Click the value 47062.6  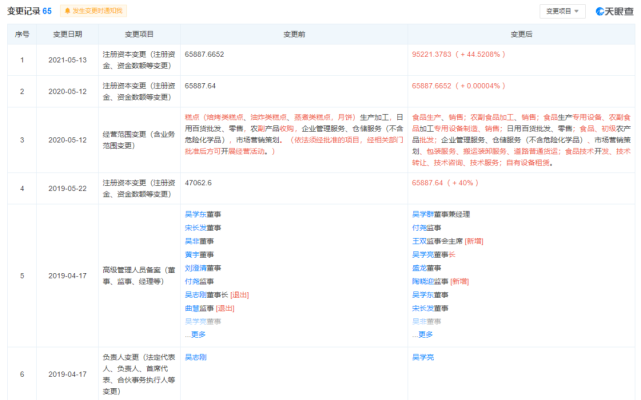click(x=198, y=183)
